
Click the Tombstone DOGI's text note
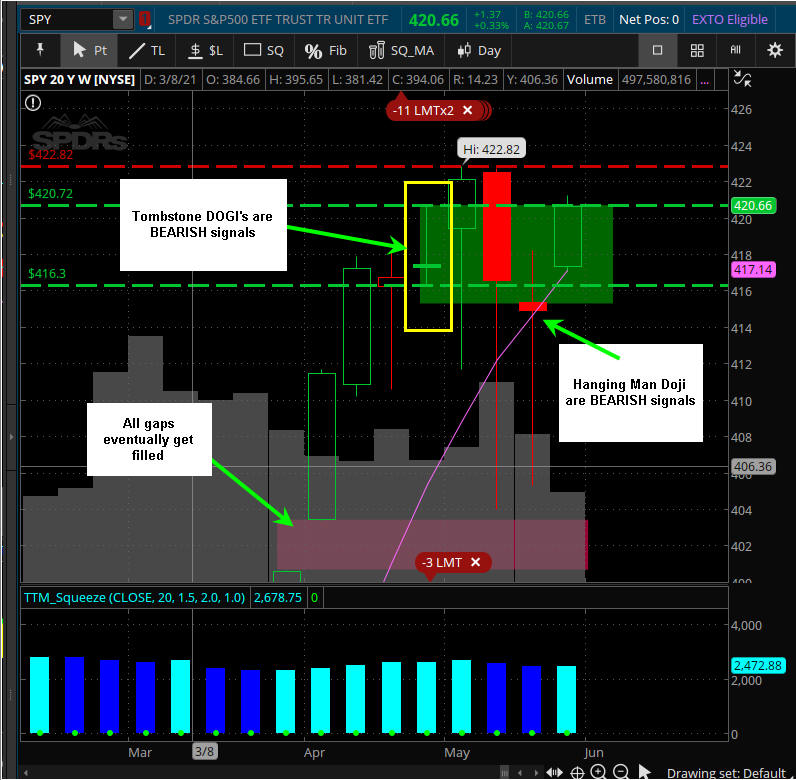[203, 224]
